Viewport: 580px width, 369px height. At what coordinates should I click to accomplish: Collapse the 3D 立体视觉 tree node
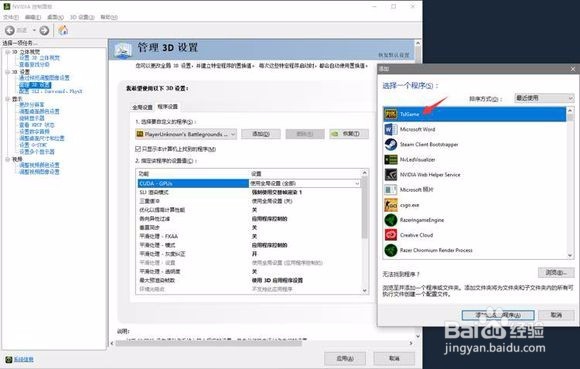7,52
